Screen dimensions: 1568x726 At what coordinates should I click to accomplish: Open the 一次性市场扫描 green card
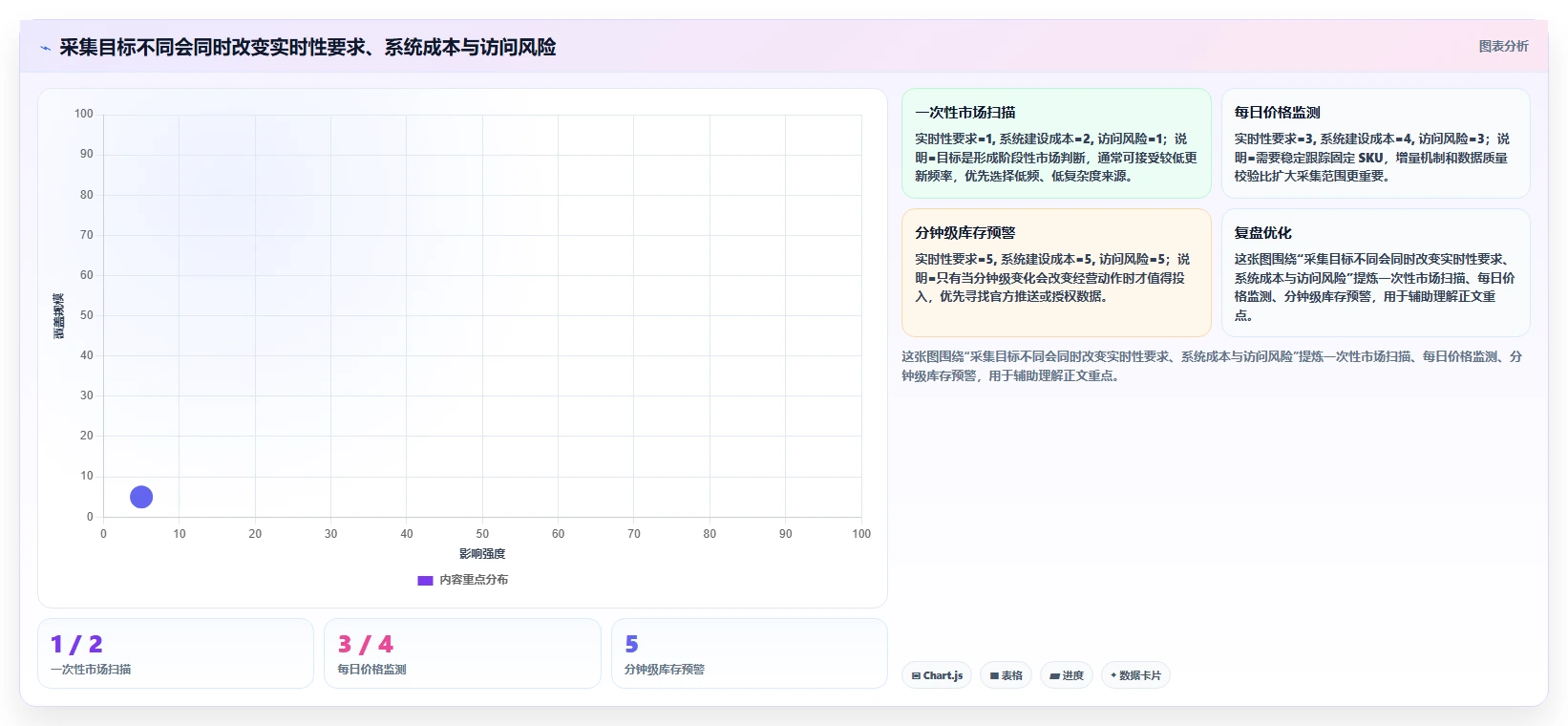coord(1056,143)
